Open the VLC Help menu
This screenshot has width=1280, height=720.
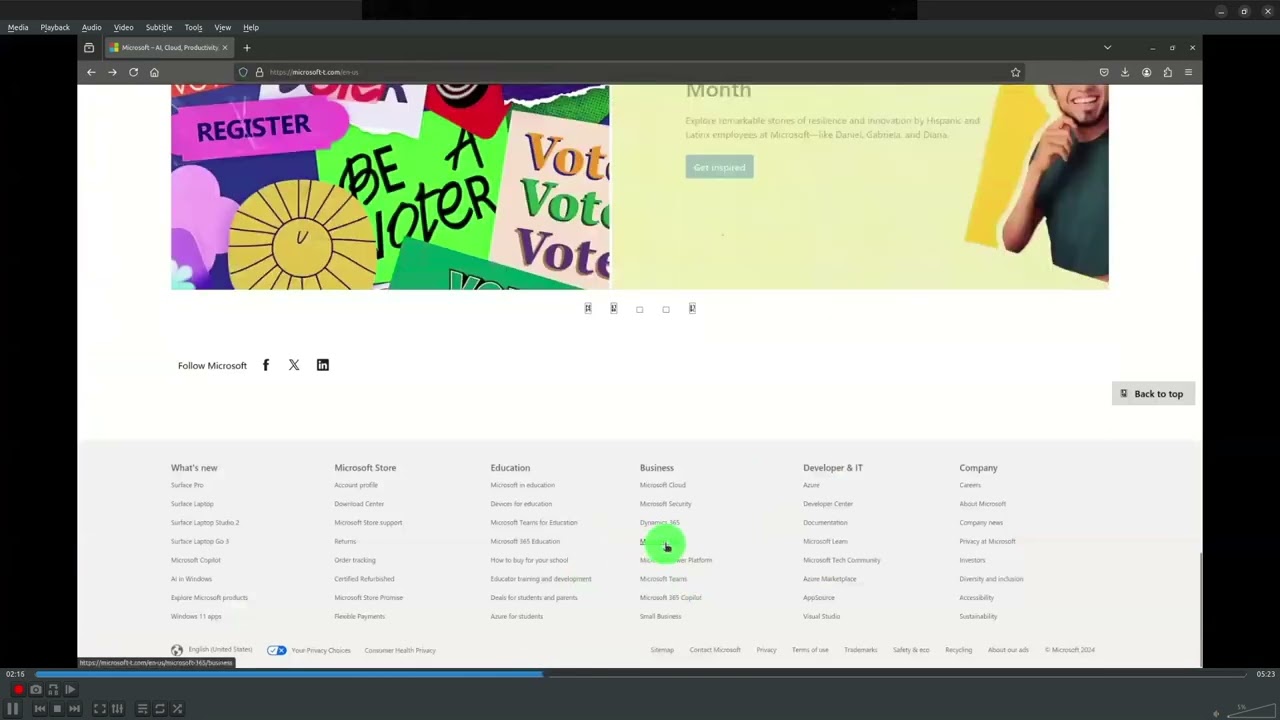(251, 27)
